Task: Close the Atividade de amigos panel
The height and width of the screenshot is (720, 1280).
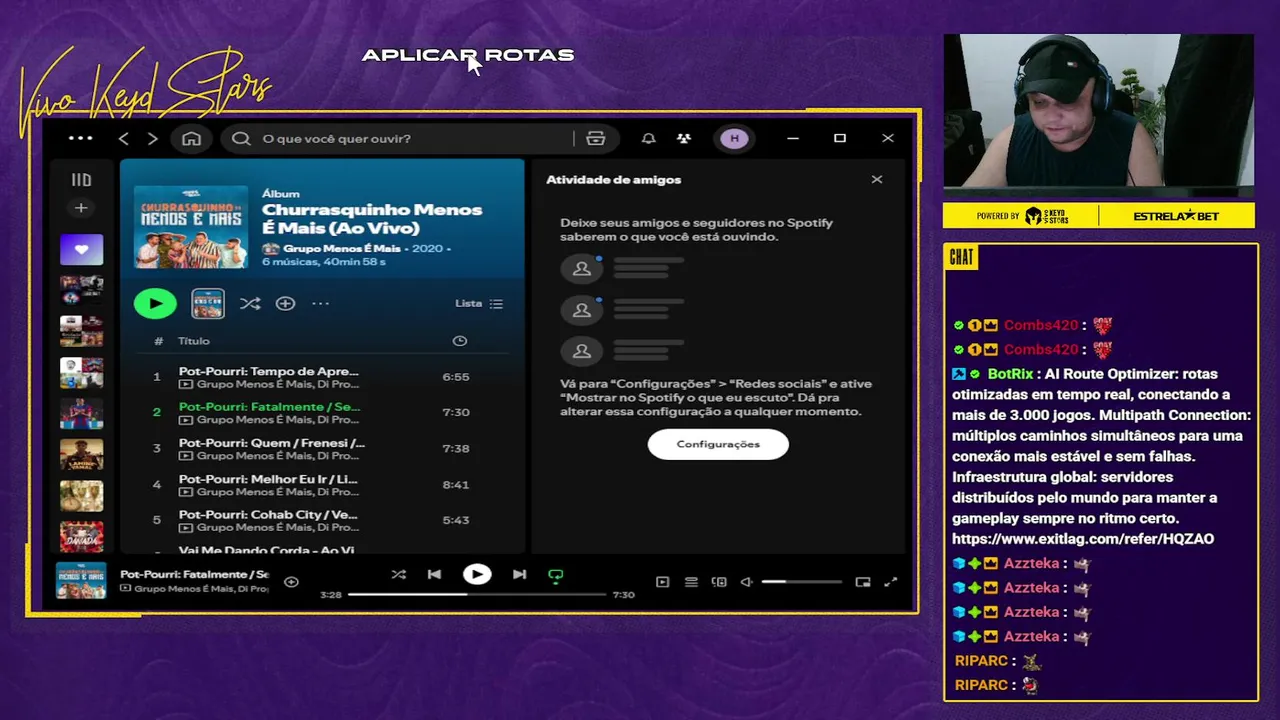Action: 877,180
